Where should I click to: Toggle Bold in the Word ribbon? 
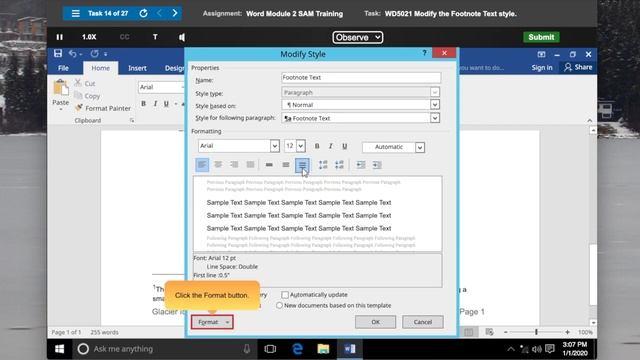pos(143,104)
